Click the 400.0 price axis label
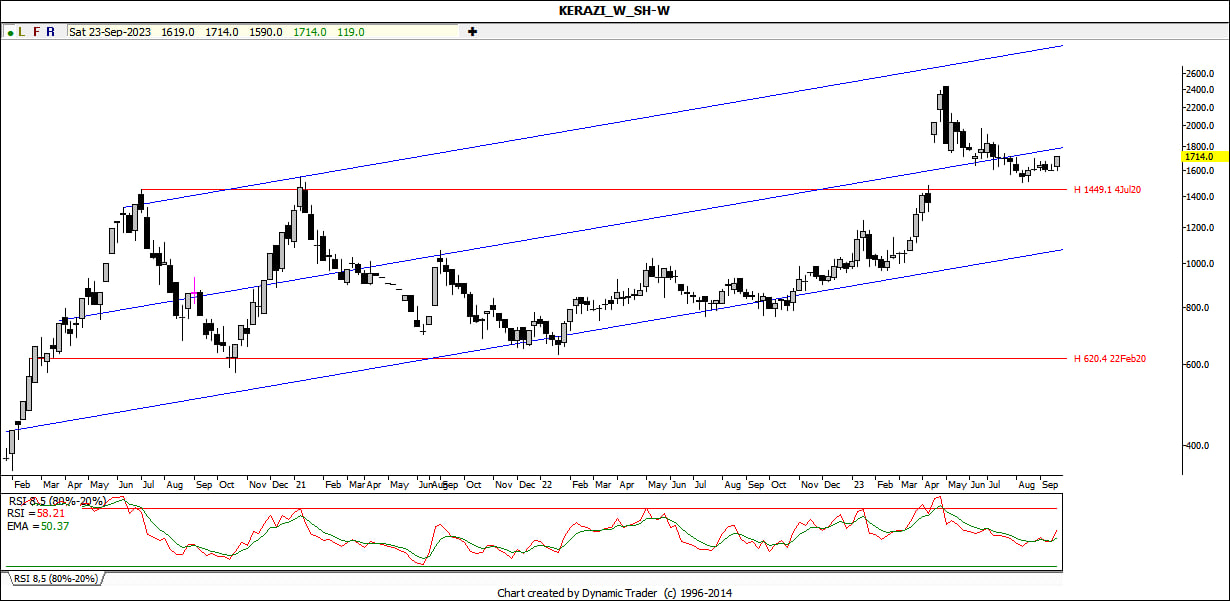 [x=1198, y=446]
